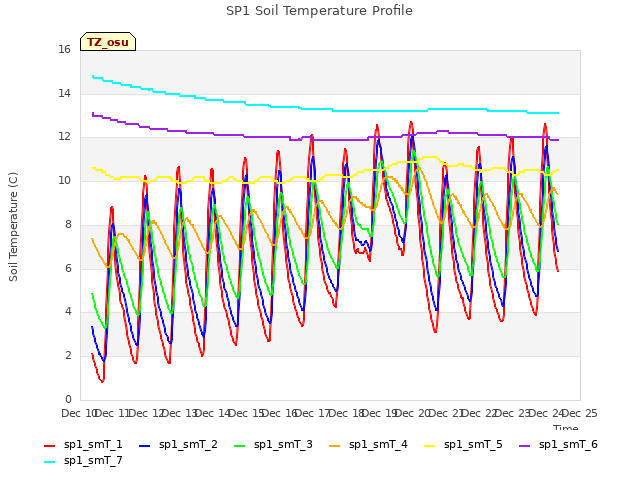Screen dimensions: 640x480
Task: Toggle the sp1_smT_5 legend entry
Action: pyautogui.click(x=463, y=444)
